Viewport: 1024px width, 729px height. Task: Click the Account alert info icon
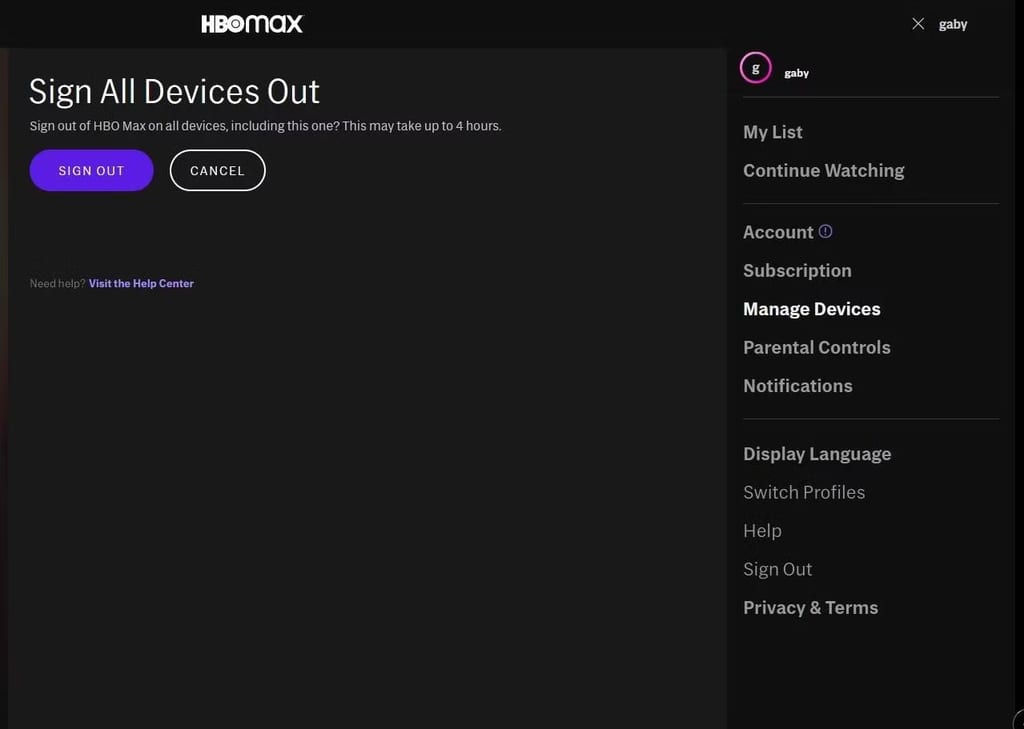click(825, 231)
